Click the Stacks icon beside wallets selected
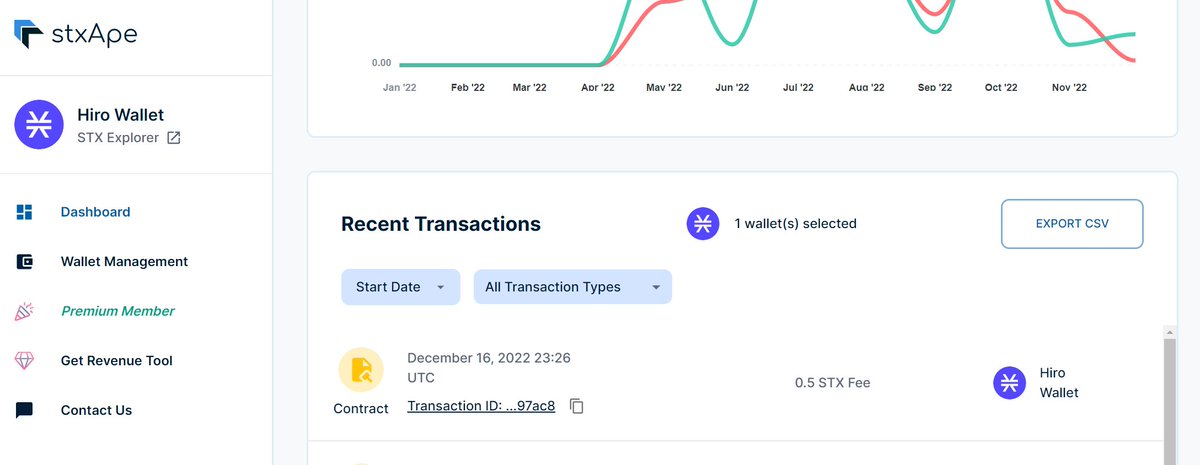Image resolution: width=1200 pixels, height=465 pixels. click(x=703, y=223)
